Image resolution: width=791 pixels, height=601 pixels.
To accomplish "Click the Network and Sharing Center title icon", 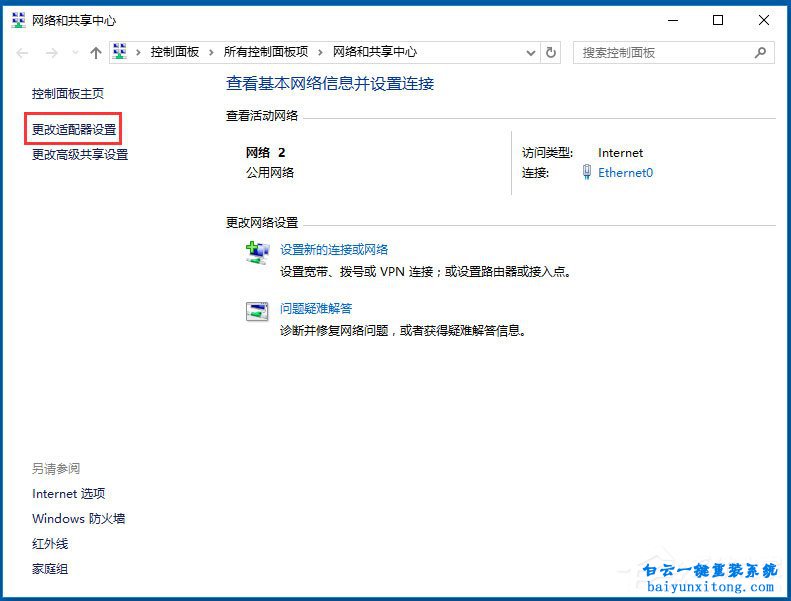I will pos(18,20).
